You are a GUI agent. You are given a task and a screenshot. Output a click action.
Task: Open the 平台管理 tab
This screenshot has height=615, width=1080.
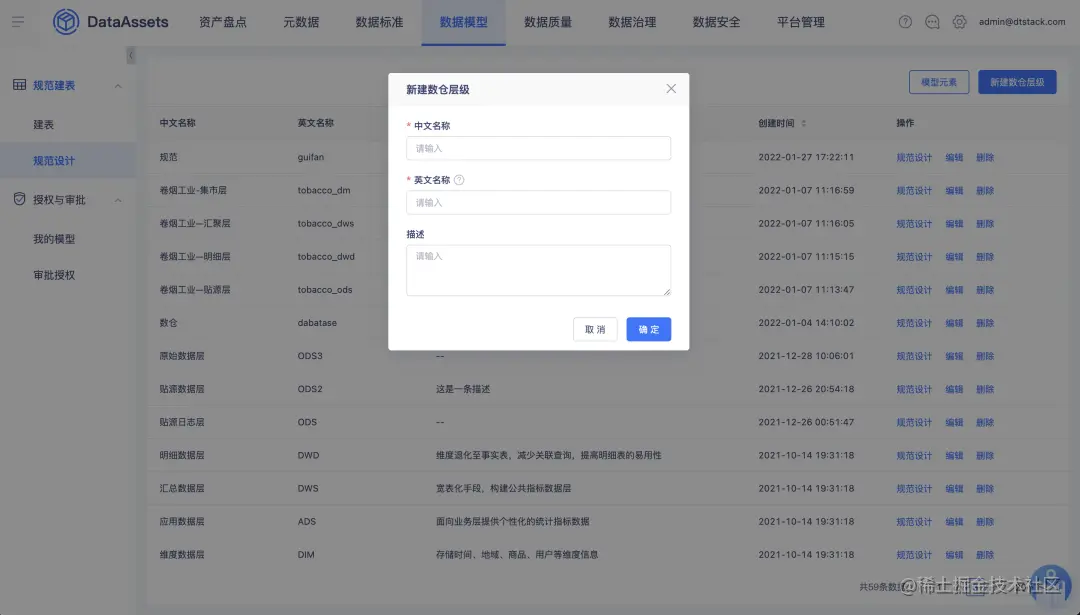[x=800, y=22]
